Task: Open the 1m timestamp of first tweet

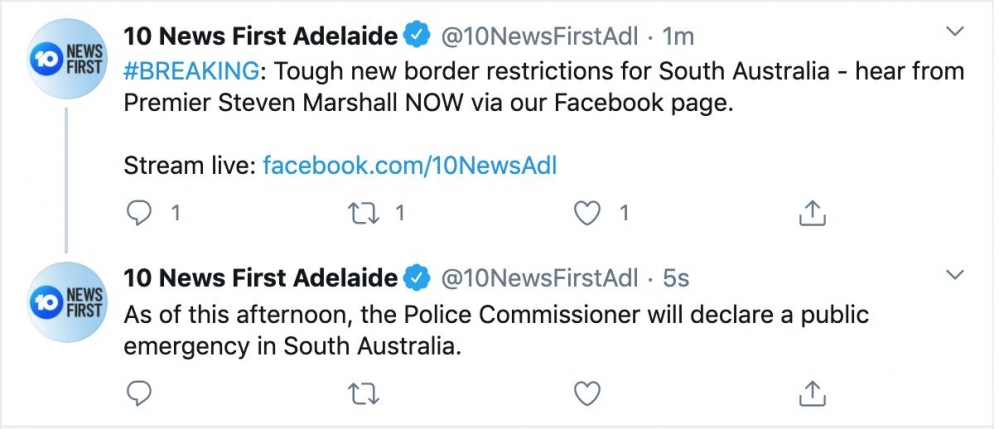Action: point(678,37)
